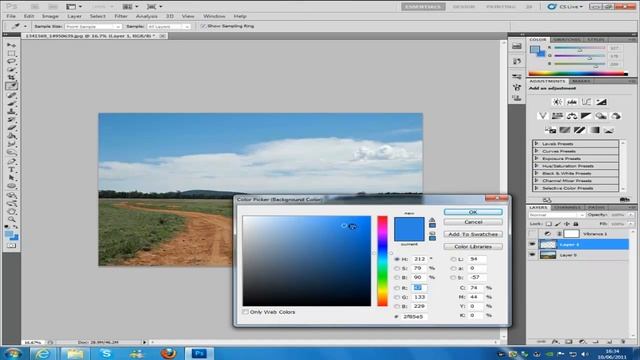Expand Curves Presets

[537, 151]
